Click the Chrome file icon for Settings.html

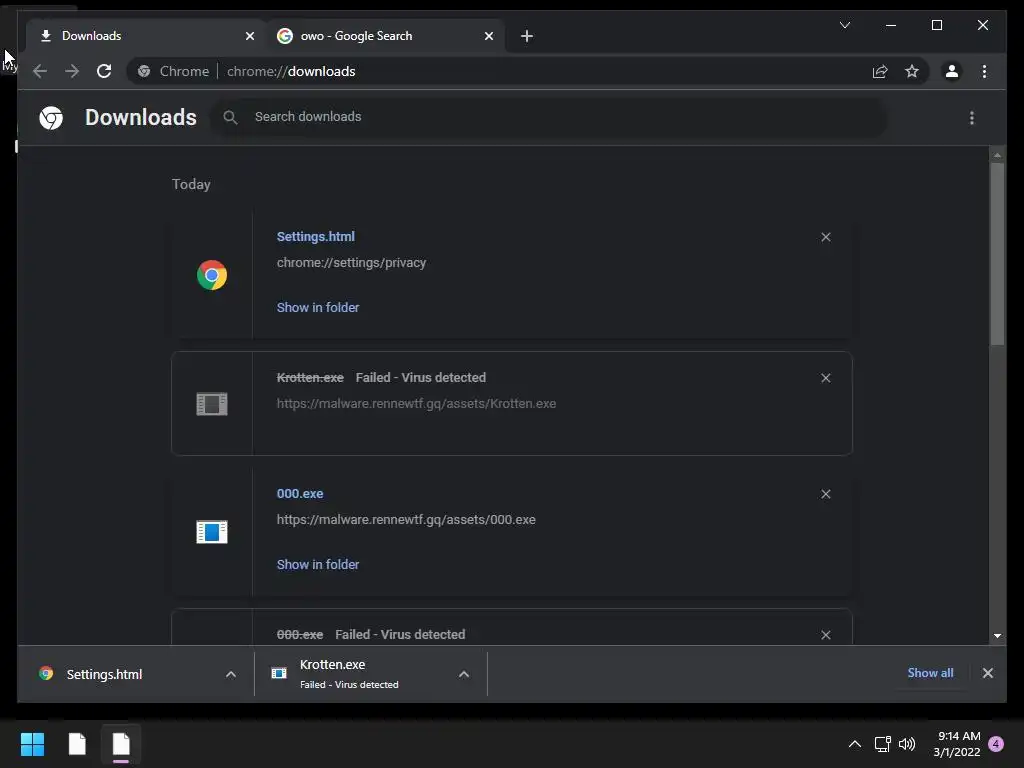point(212,275)
